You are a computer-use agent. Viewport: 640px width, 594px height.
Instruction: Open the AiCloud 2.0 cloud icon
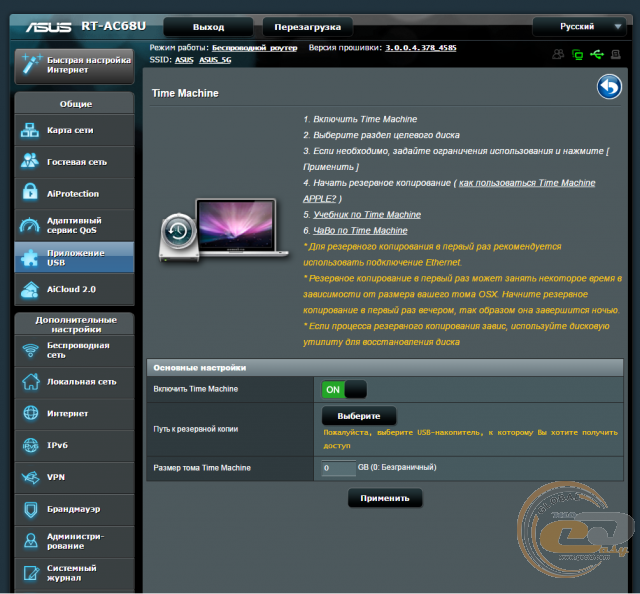30,289
